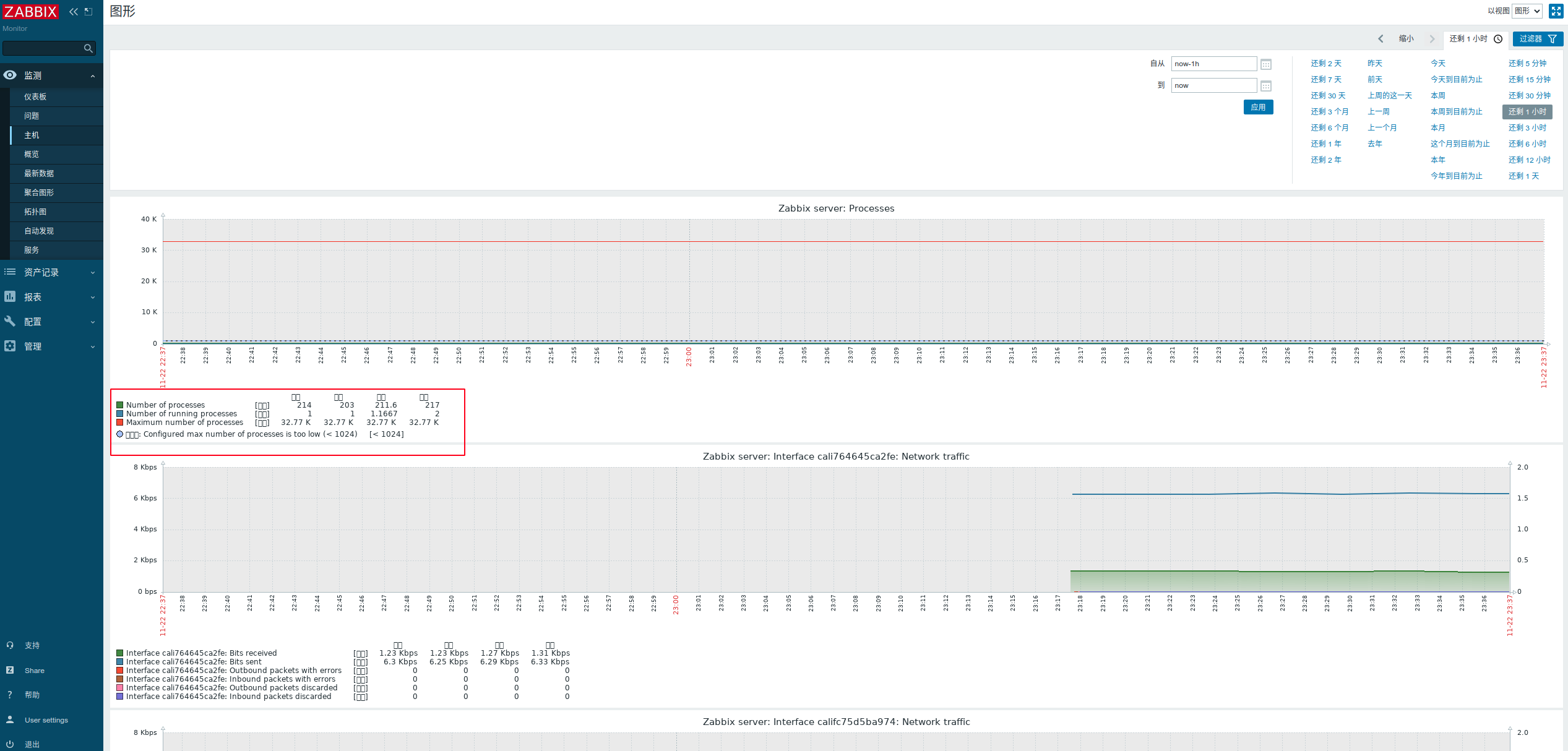Select the 昨天 time range
Screen dimensions: 1568x751
tap(1375, 64)
